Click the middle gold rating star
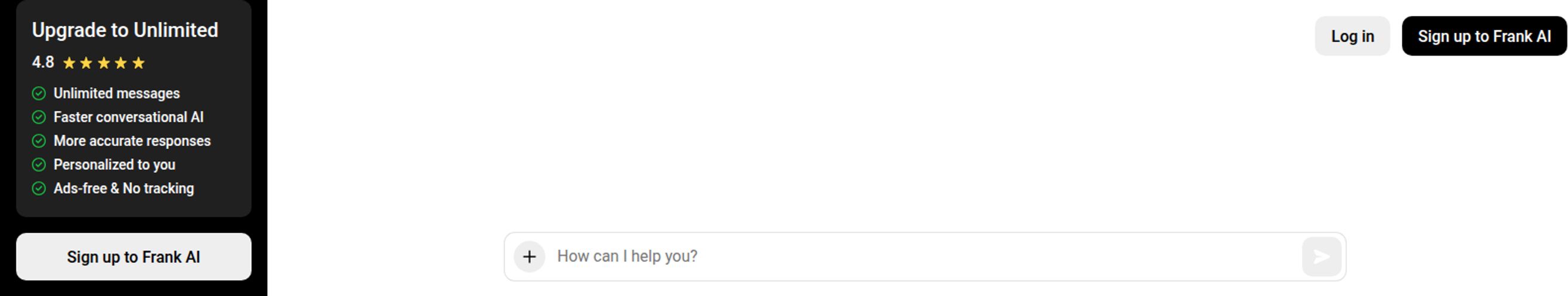This screenshot has width=1568, height=296. point(103,63)
